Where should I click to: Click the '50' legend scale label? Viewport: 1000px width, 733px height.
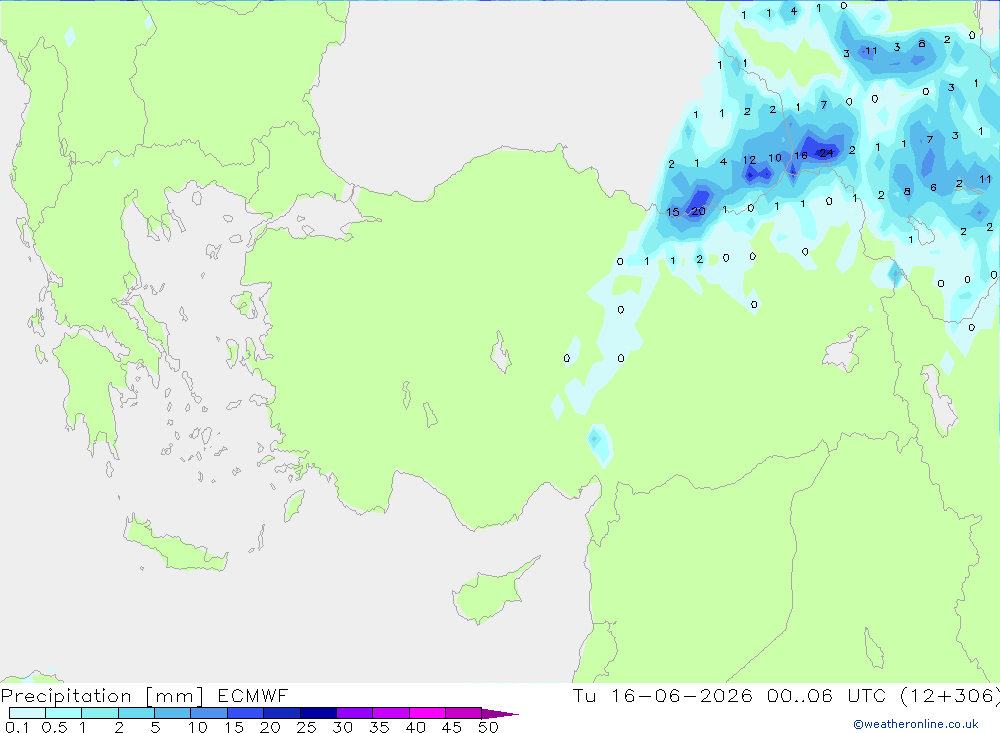pos(488,727)
